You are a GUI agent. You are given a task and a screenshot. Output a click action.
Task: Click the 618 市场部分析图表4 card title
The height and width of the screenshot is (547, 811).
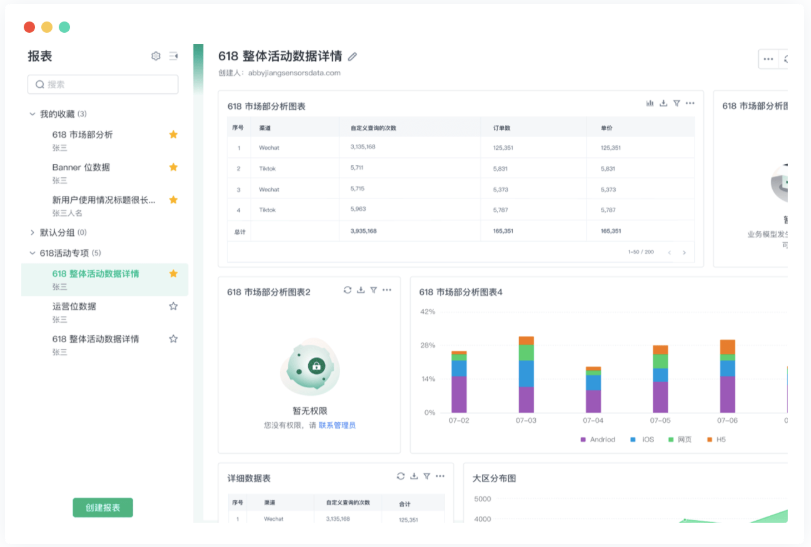[460, 292]
